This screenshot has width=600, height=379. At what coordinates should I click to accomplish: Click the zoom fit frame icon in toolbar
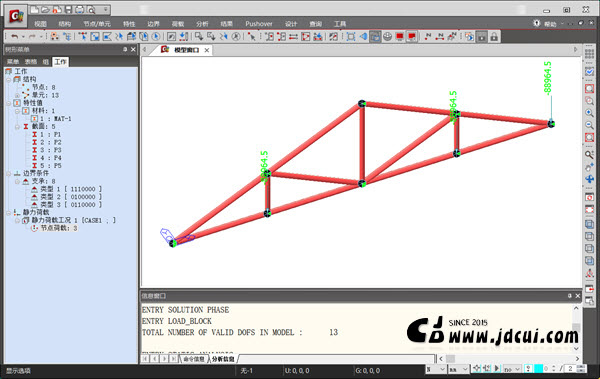(351, 37)
